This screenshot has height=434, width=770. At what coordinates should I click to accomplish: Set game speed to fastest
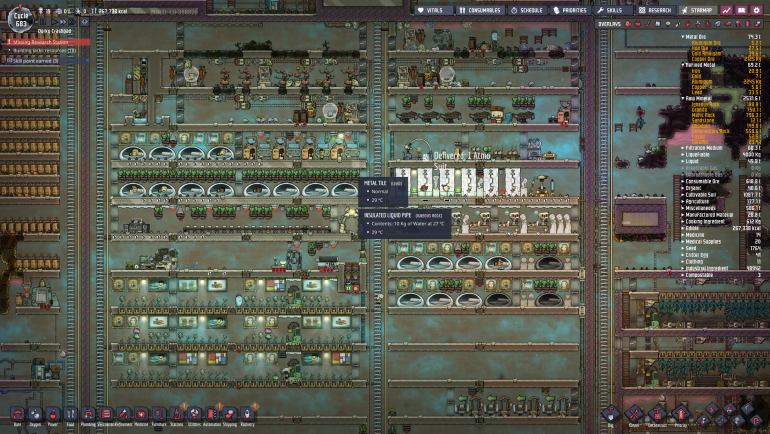click(72, 22)
